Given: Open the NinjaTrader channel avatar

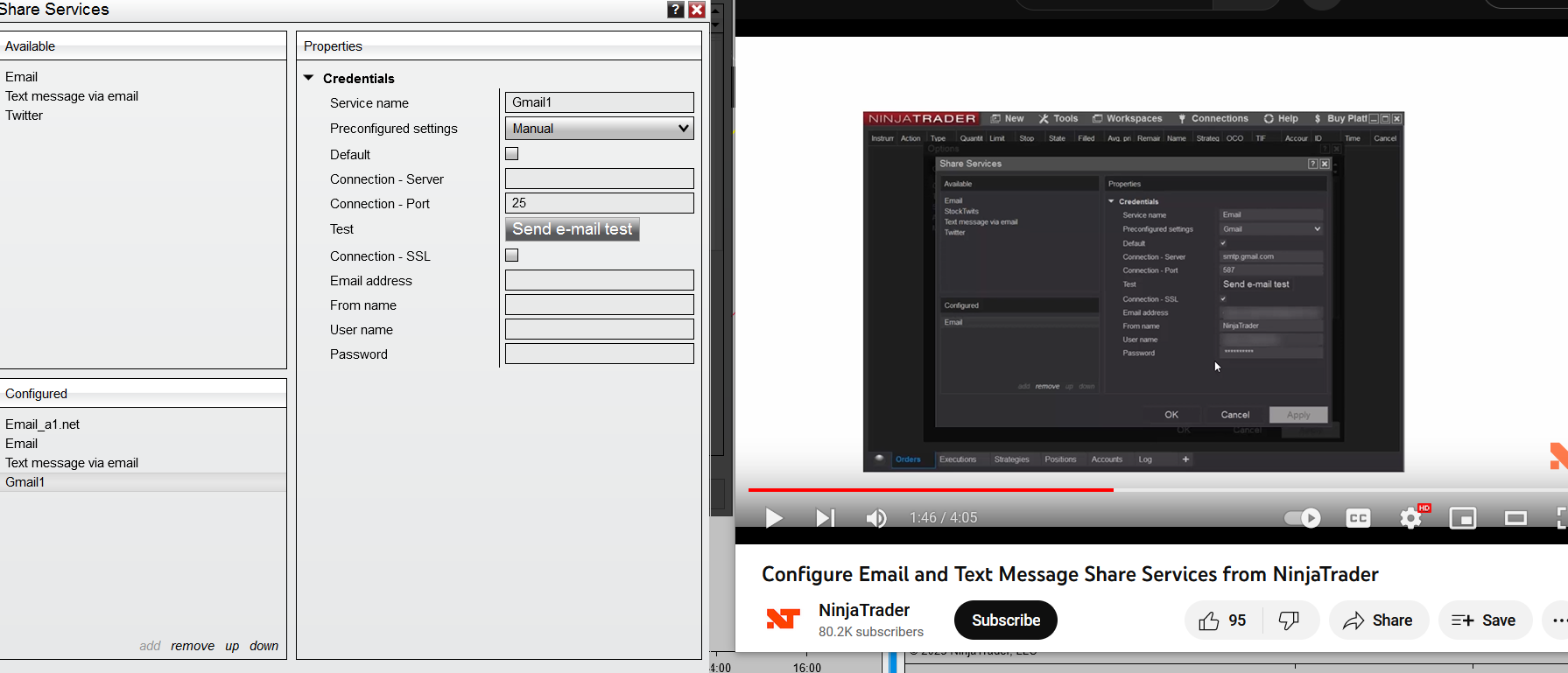Looking at the screenshot, I should [x=783, y=620].
